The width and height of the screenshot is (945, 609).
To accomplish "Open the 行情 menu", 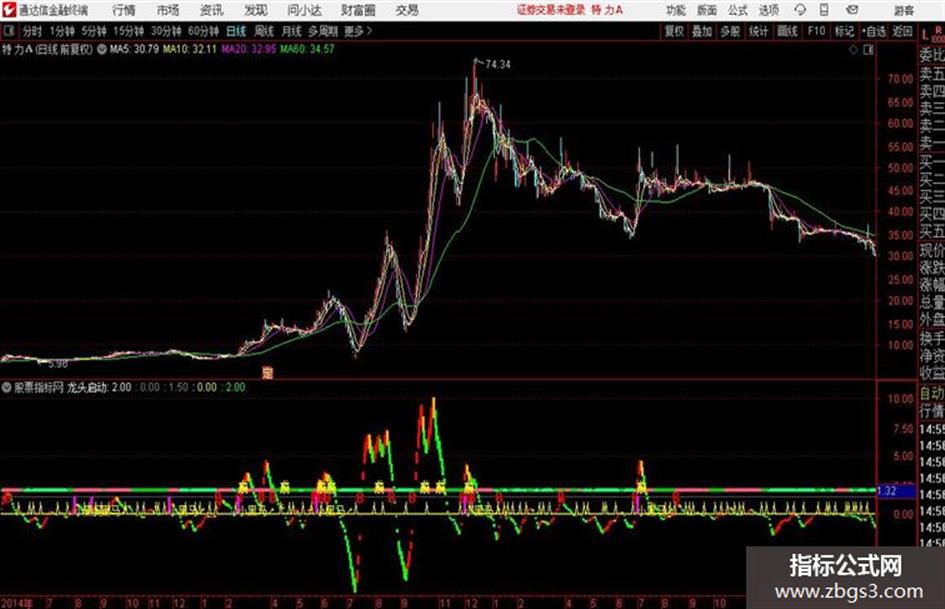I will pos(124,10).
